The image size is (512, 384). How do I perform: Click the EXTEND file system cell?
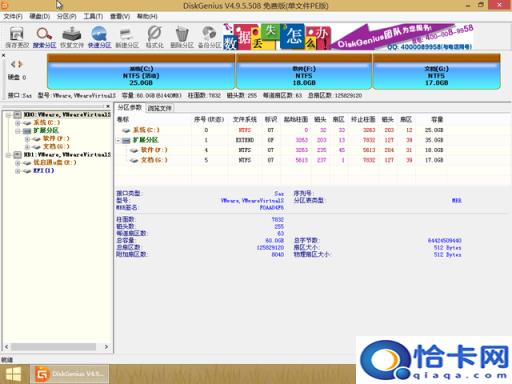(245, 140)
